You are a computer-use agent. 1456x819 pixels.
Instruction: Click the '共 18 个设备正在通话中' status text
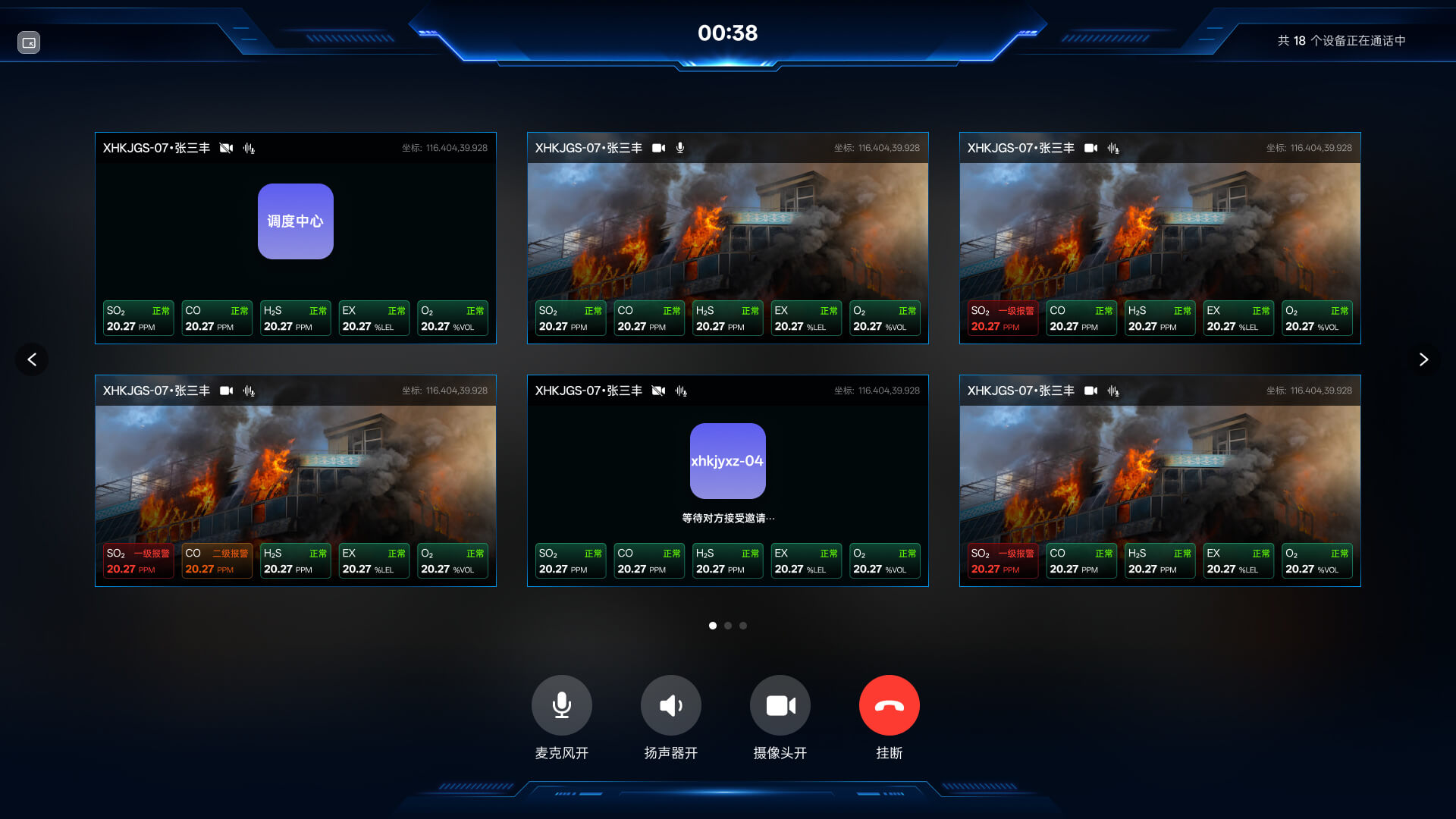pos(1341,41)
